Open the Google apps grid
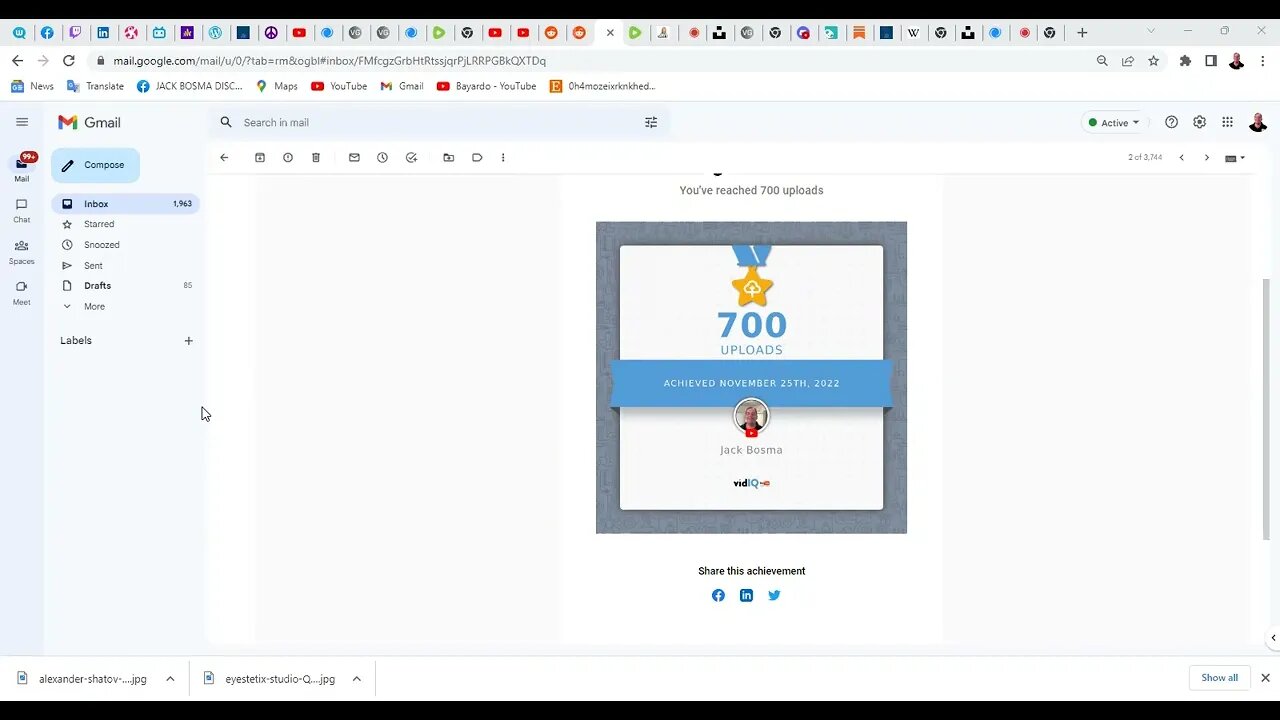Viewport: 1280px width, 720px height. click(1227, 122)
